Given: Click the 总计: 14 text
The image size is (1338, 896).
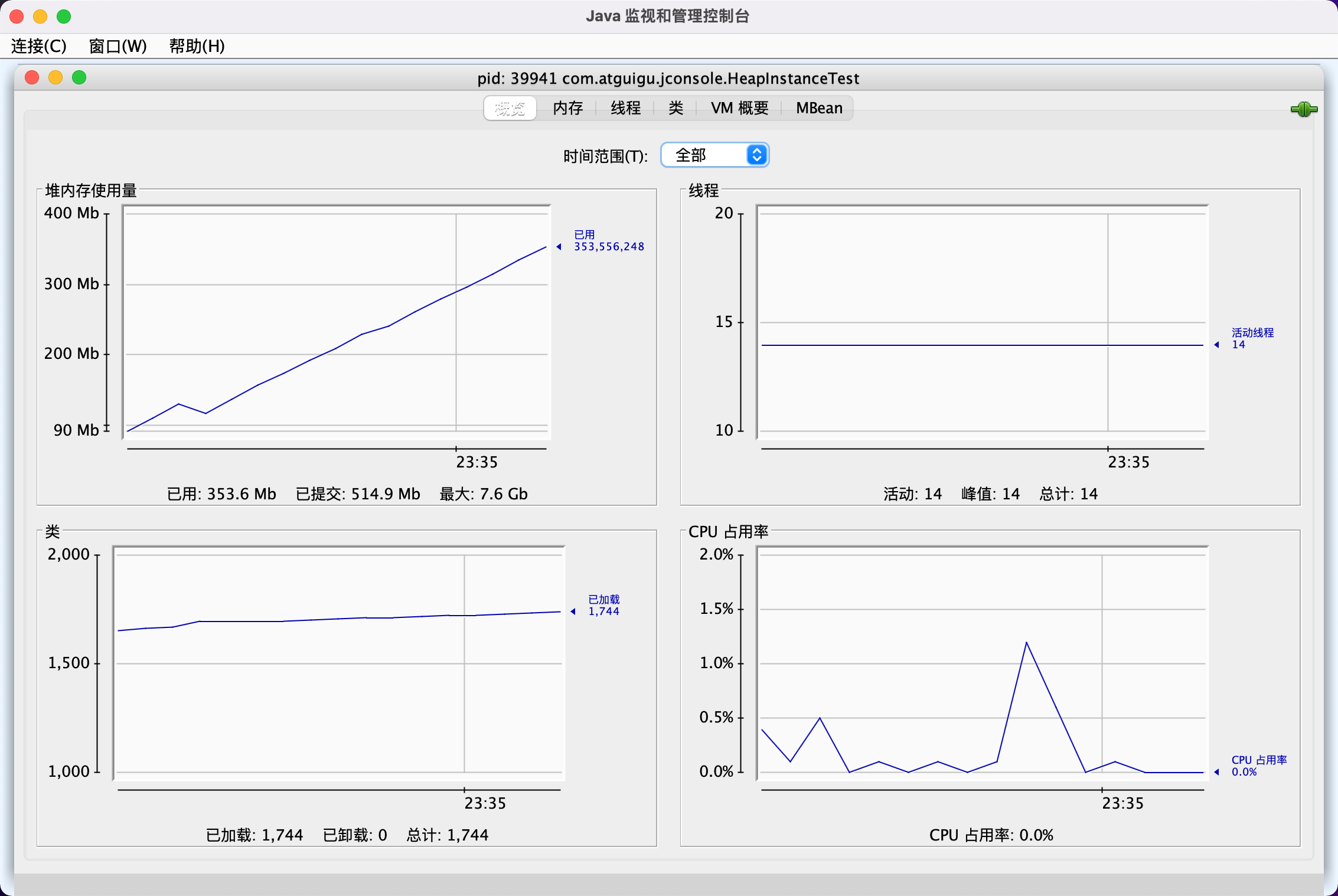Looking at the screenshot, I should 1069,494.
